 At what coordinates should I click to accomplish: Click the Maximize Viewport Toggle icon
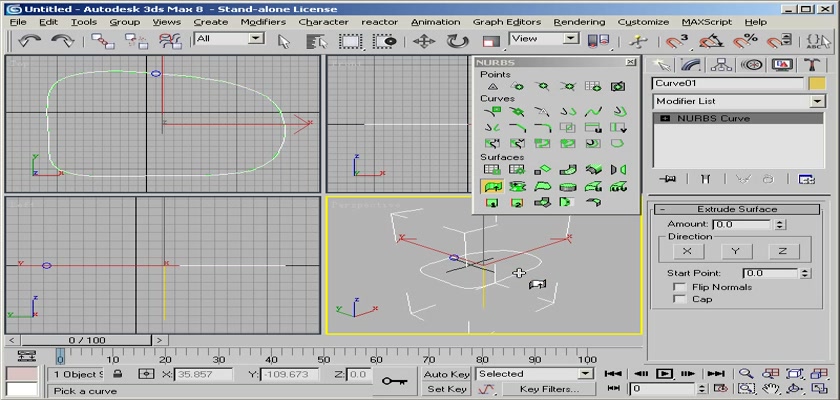[819, 388]
